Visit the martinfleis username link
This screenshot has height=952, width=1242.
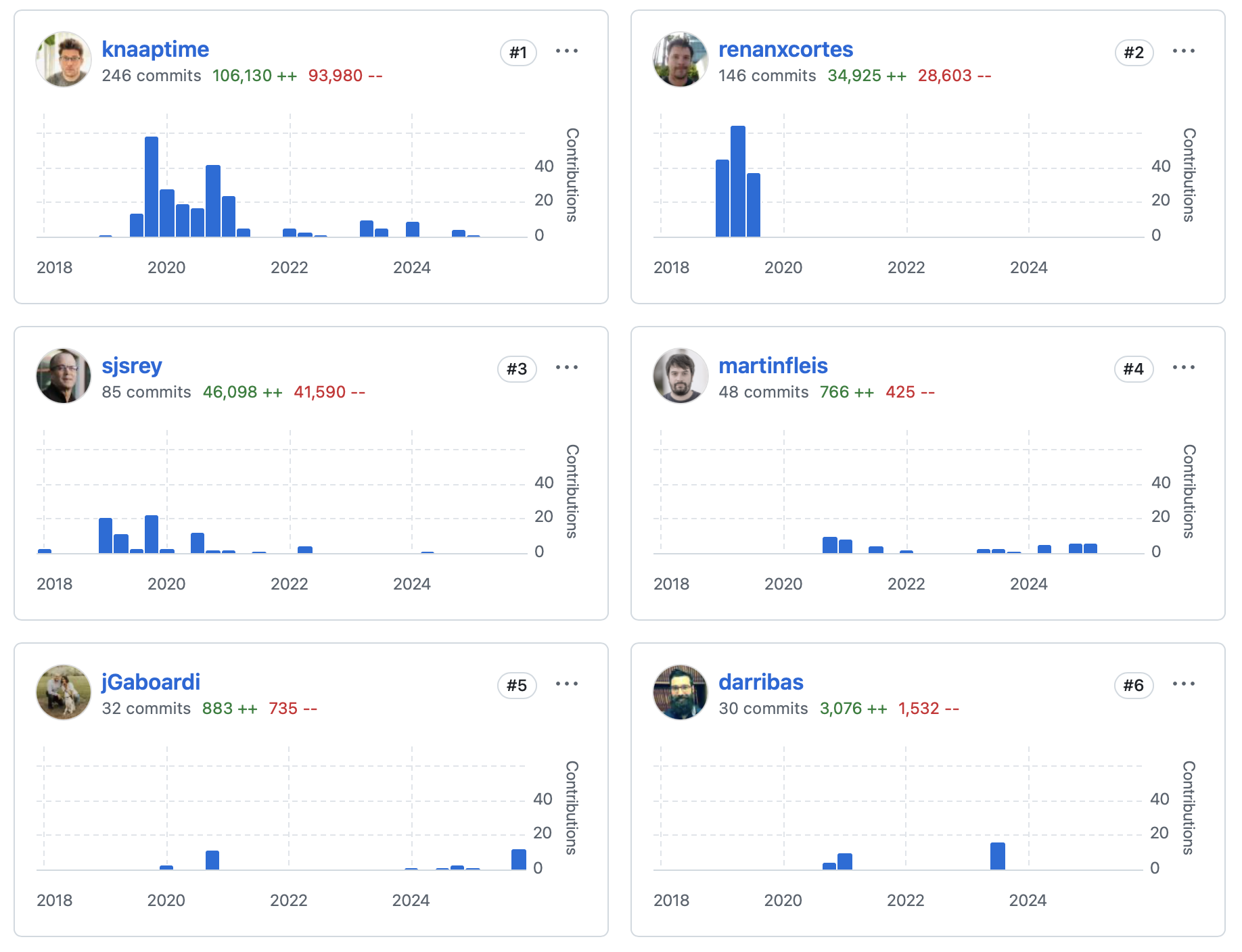click(773, 366)
